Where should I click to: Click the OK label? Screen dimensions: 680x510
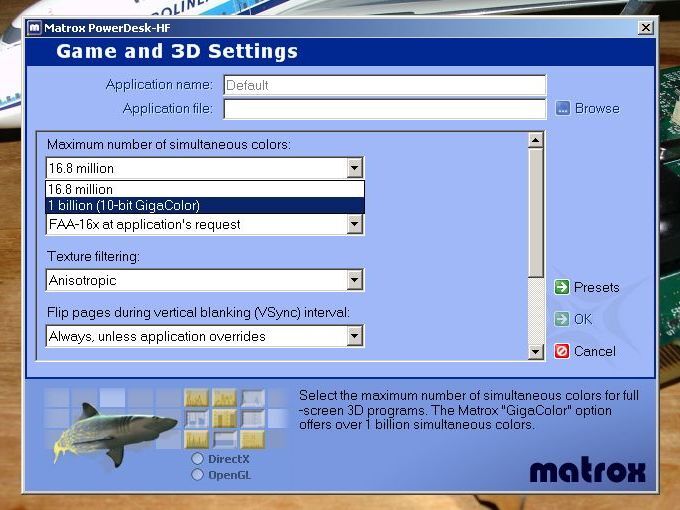583,319
